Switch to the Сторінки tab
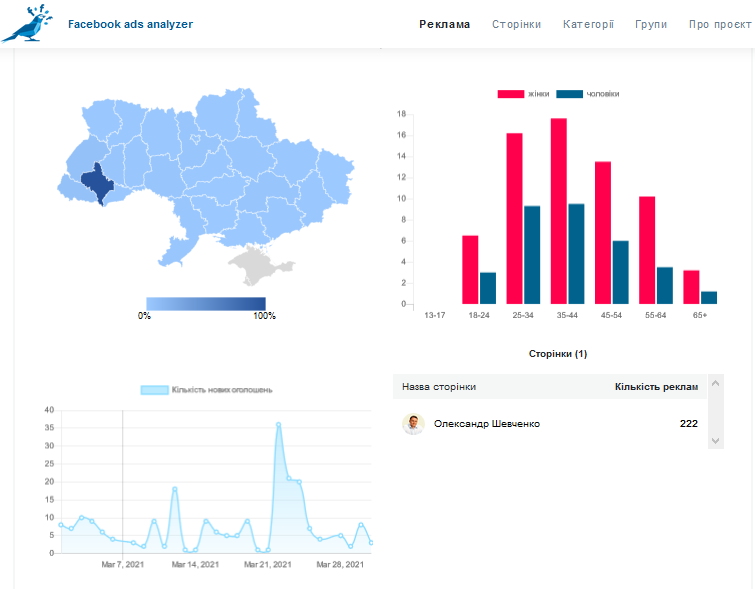This screenshot has height=589, width=755. point(516,24)
